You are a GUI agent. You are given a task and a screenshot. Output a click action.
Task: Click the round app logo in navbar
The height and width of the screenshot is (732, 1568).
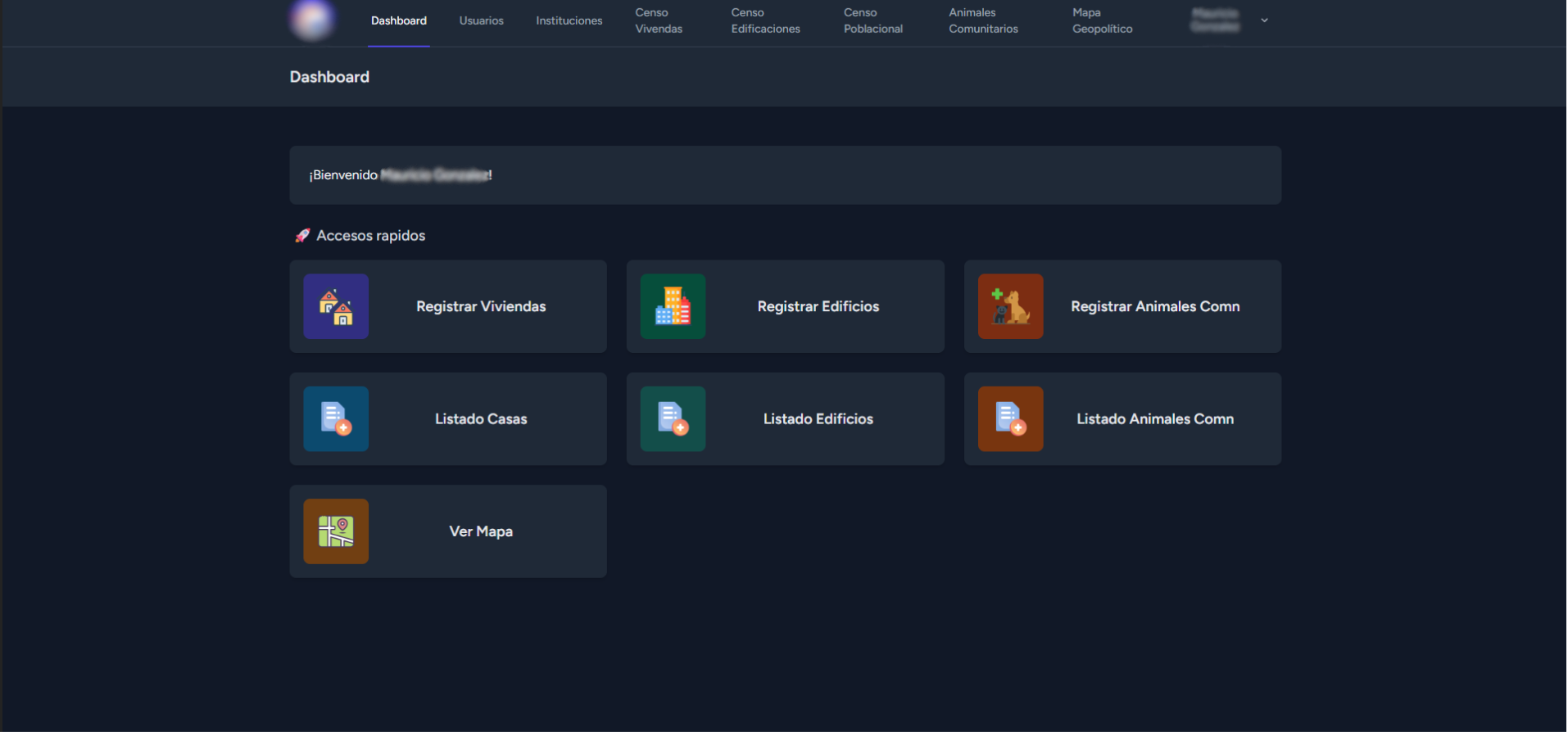coord(312,20)
